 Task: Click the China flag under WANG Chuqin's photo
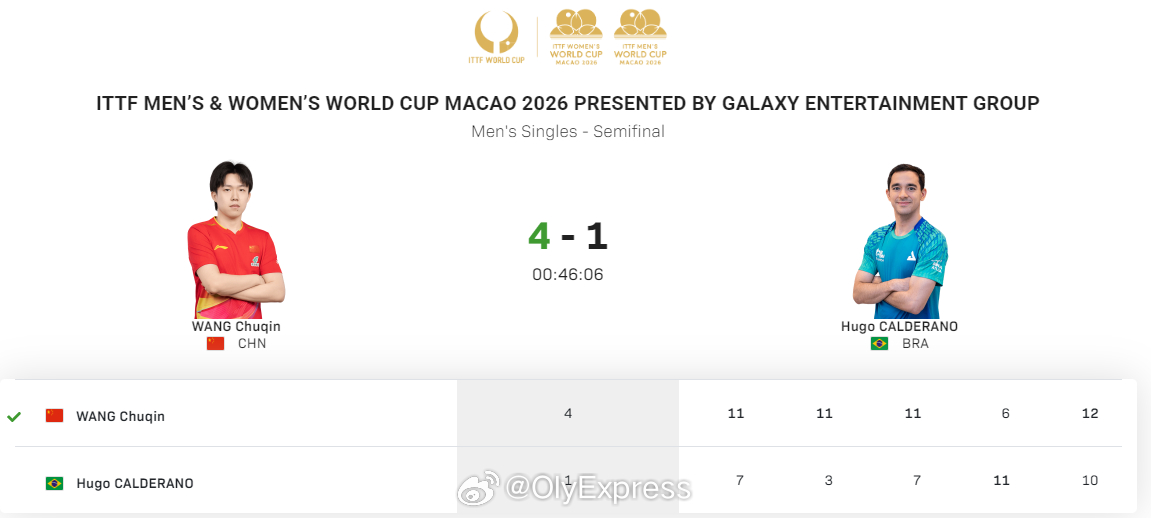[x=215, y=343]
